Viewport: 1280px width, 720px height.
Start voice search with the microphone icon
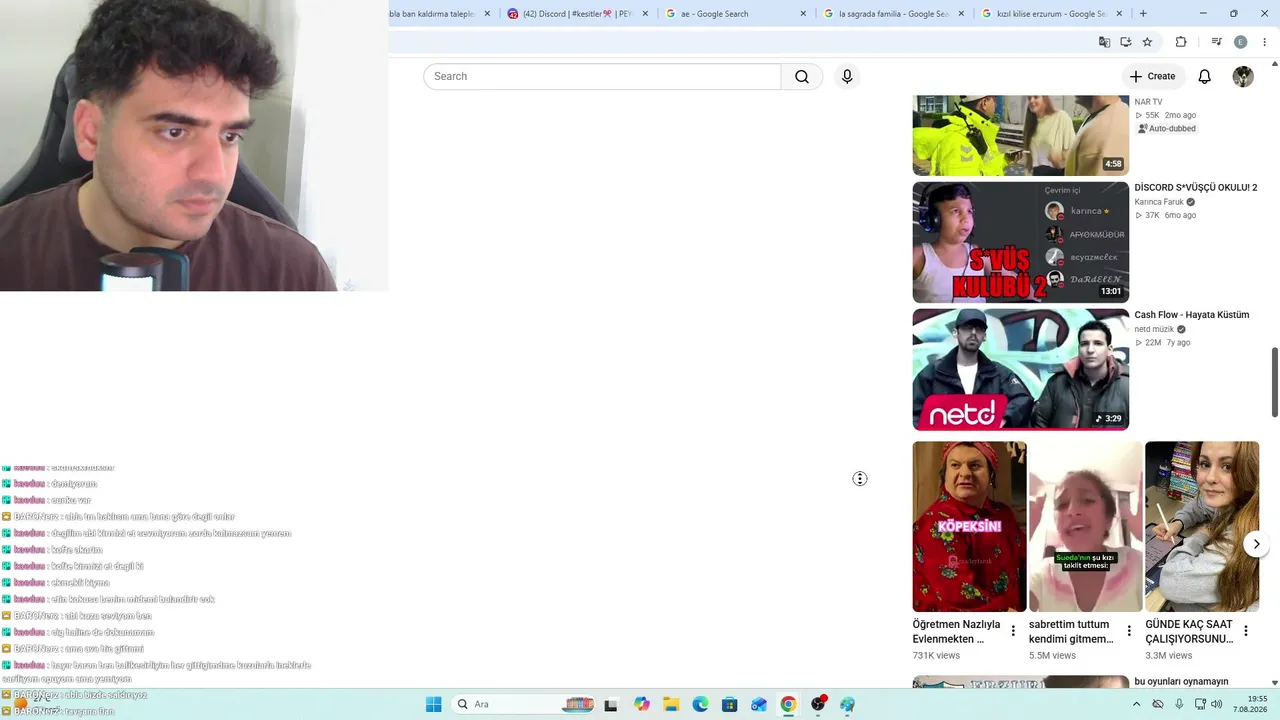(847, 77)
